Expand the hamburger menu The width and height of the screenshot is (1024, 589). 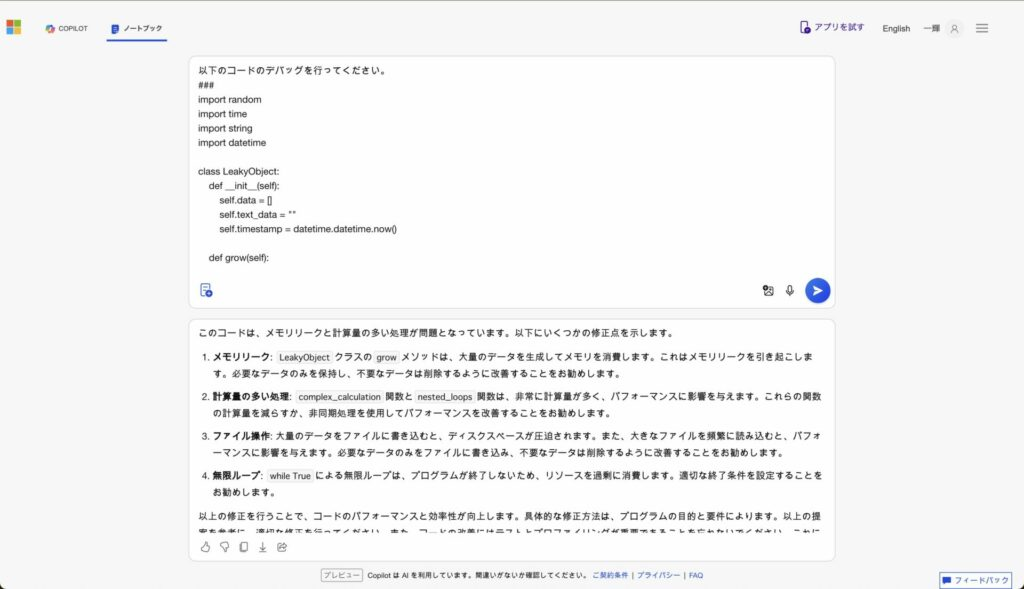(x=982, y=29)
